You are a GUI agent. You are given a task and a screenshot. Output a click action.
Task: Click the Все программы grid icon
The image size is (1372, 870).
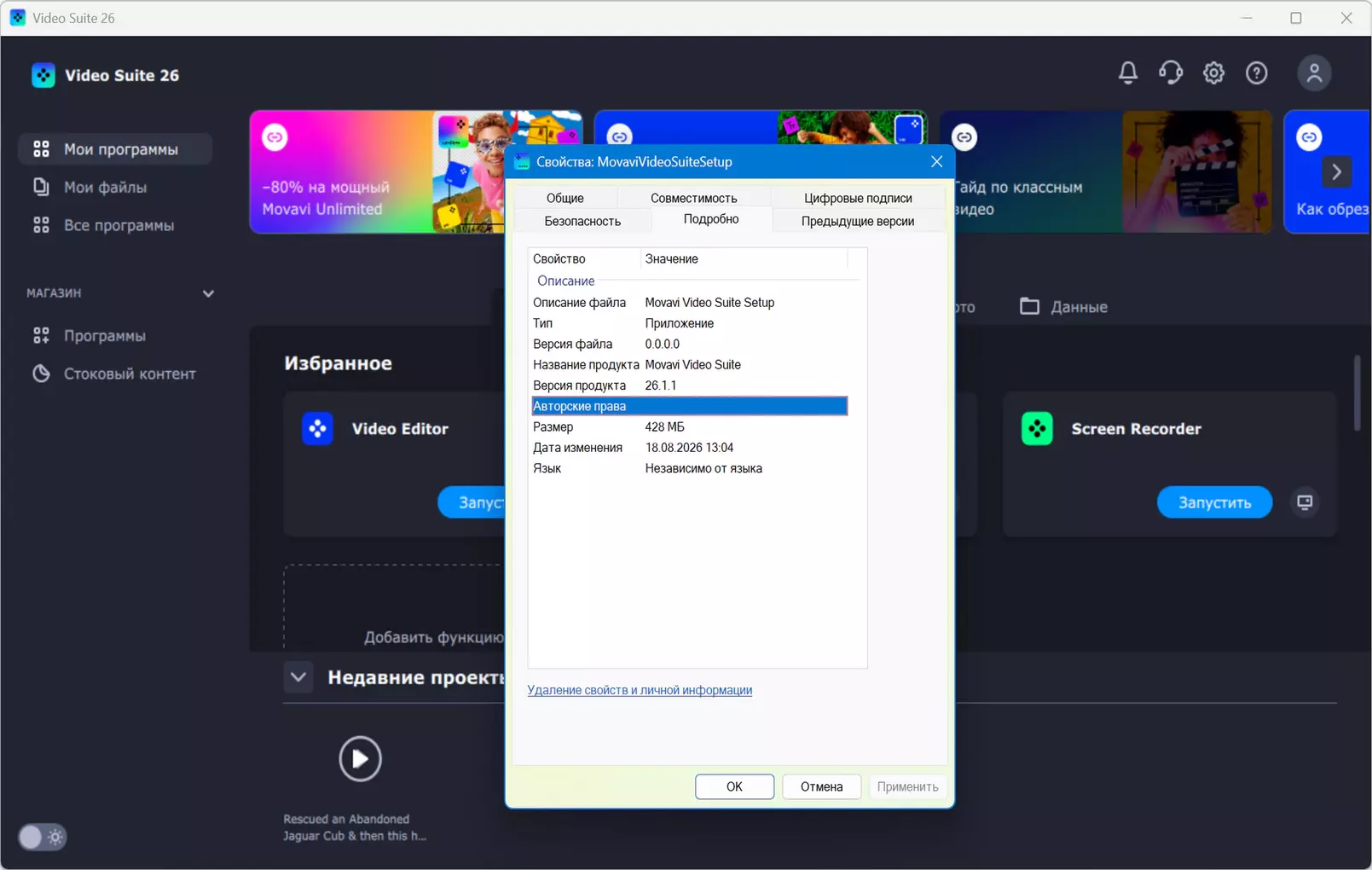click(41, 225)
